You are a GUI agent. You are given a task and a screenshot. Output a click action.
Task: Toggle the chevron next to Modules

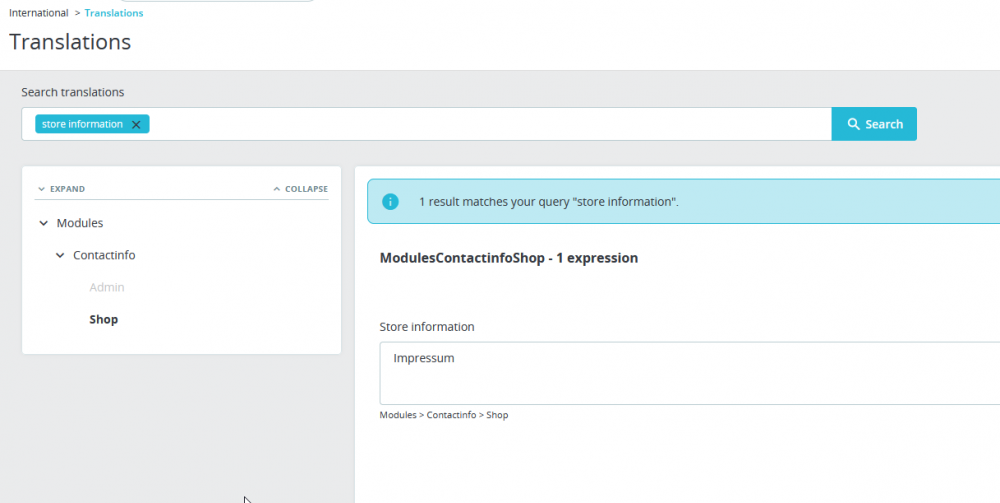tap(43, 223)
